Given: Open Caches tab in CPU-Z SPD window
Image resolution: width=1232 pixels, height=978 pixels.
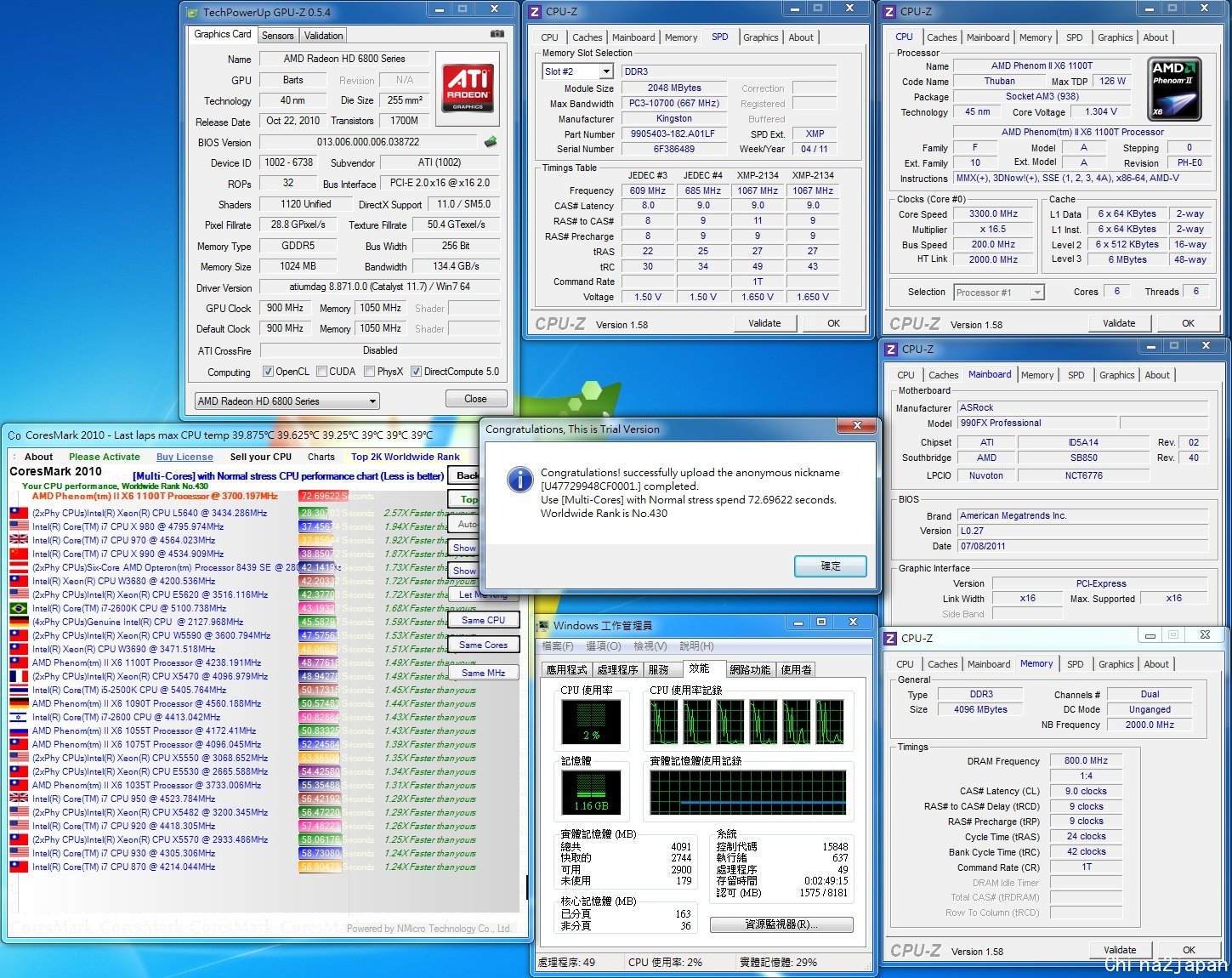Looking at the screenshot, I should click(588, 37).
